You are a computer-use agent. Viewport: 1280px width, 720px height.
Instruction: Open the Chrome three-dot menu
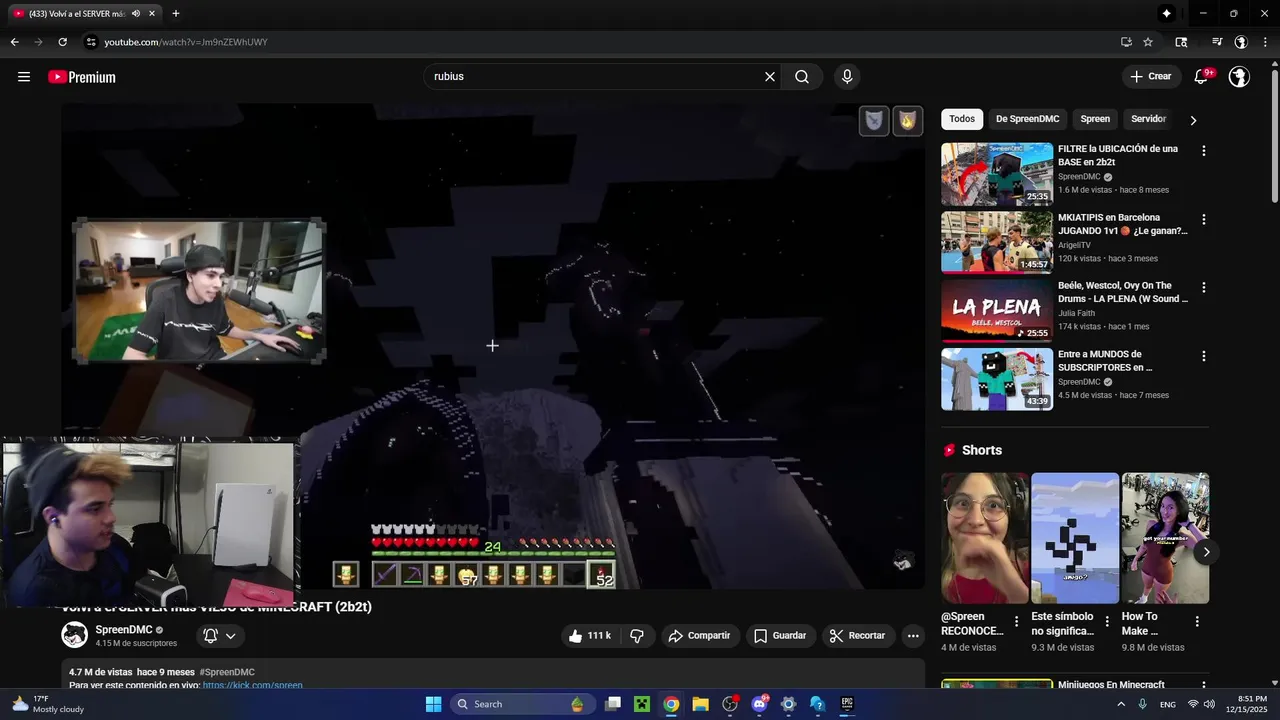pyautogui.click(x=1266, y=42)
